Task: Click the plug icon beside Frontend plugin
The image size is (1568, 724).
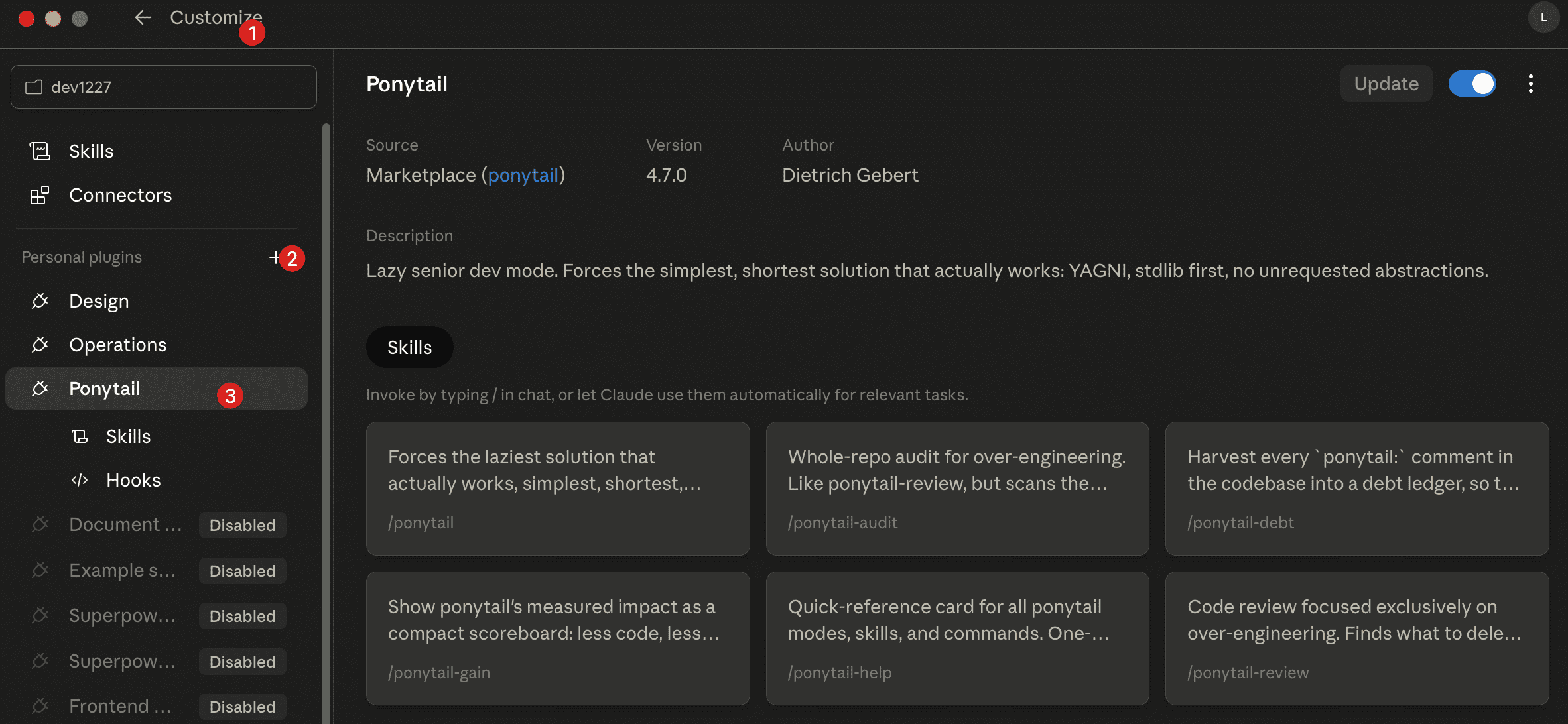Action: coord(40,706)
